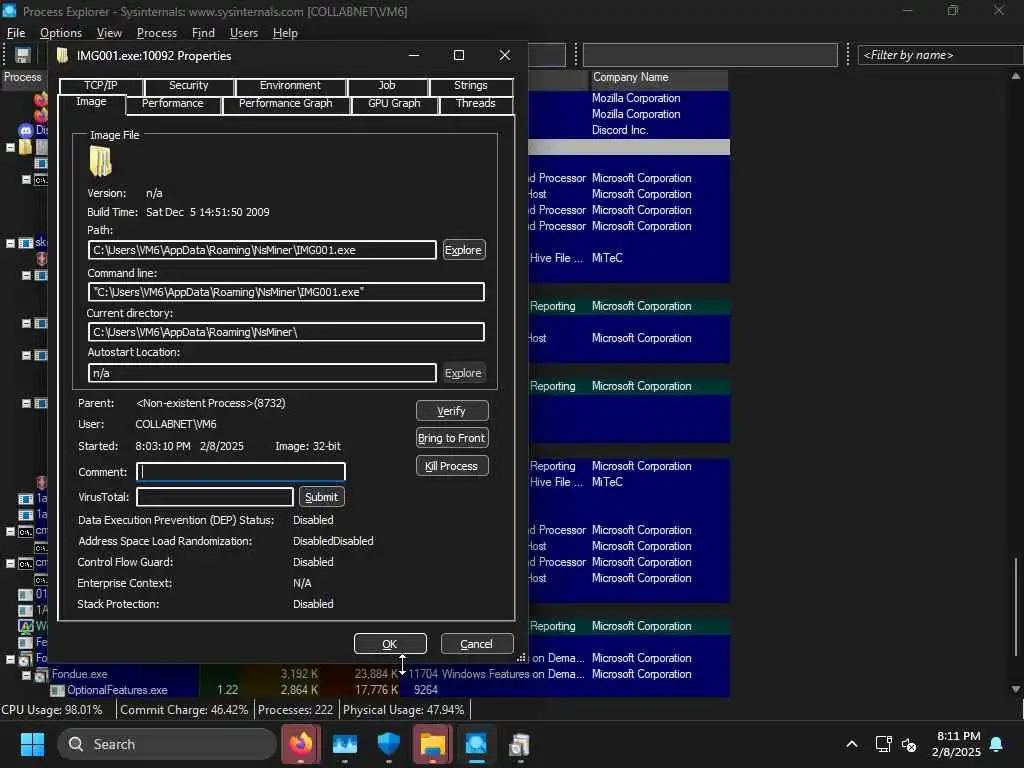The height and width of the screenshot is (768, 1024).
Task: Click the Comment input field
Action: (x=241, y=472)
